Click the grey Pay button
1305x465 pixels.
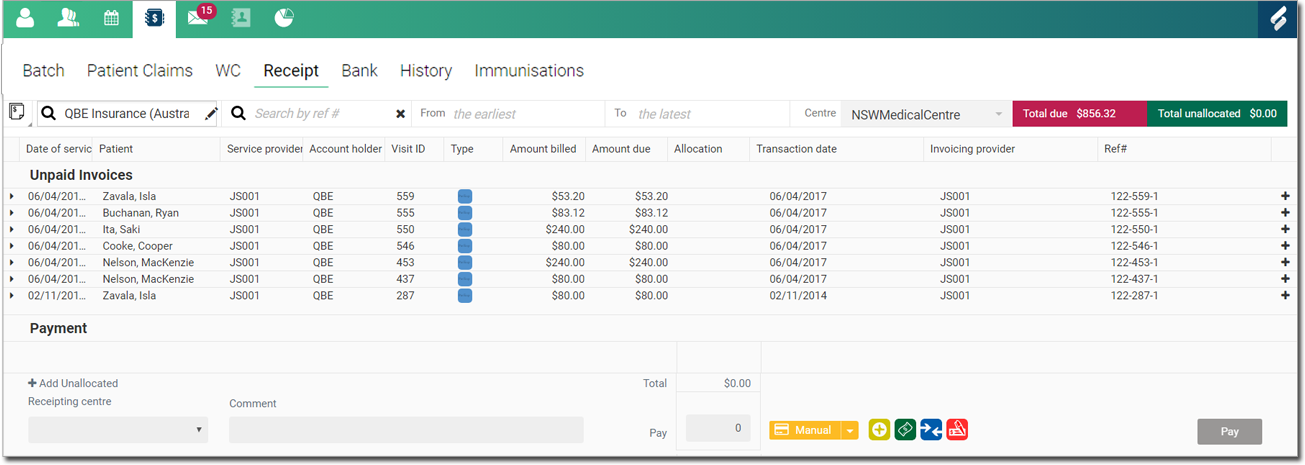(1230, 432)
